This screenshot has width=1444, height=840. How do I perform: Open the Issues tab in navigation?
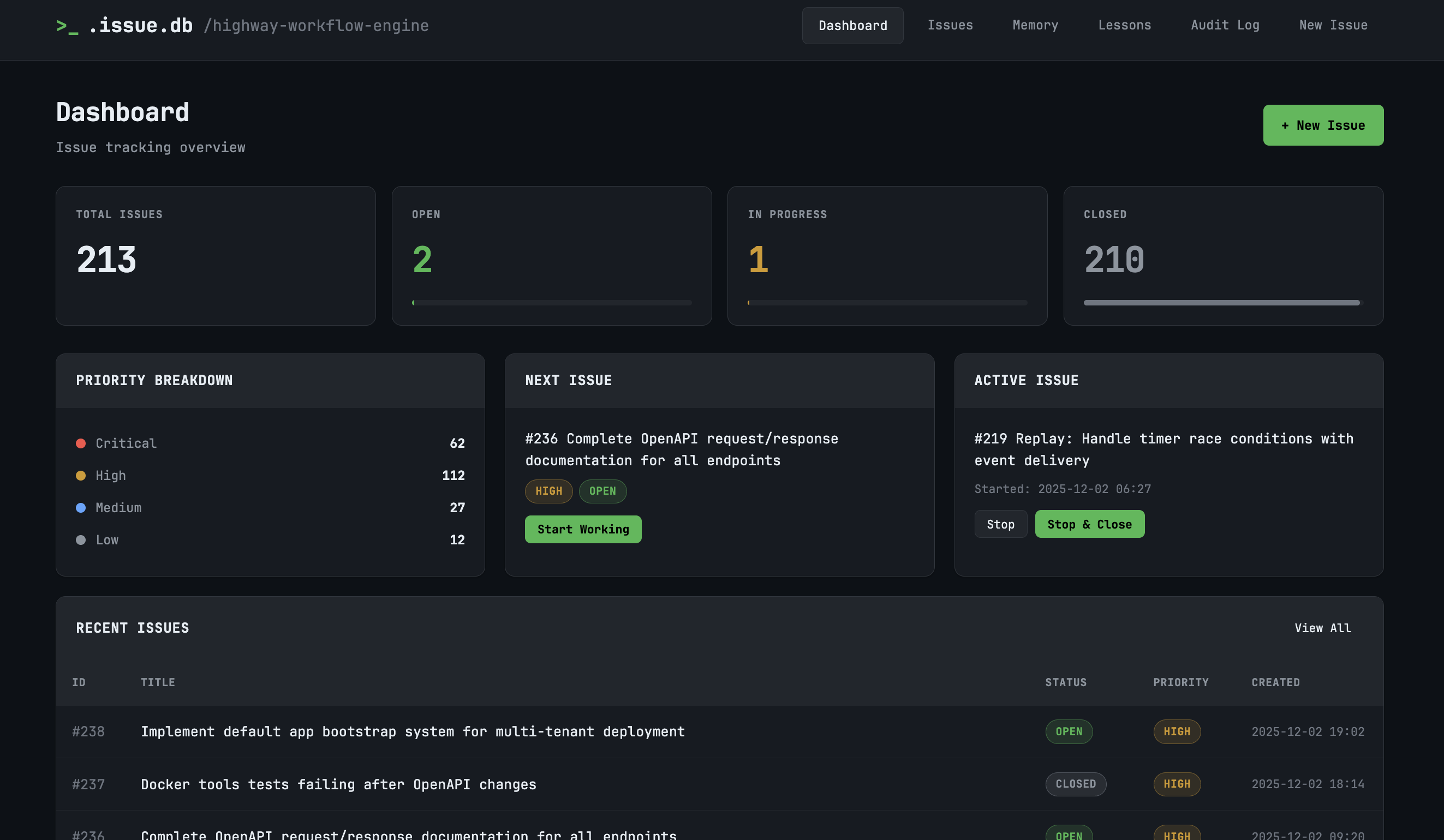(950, 25)
